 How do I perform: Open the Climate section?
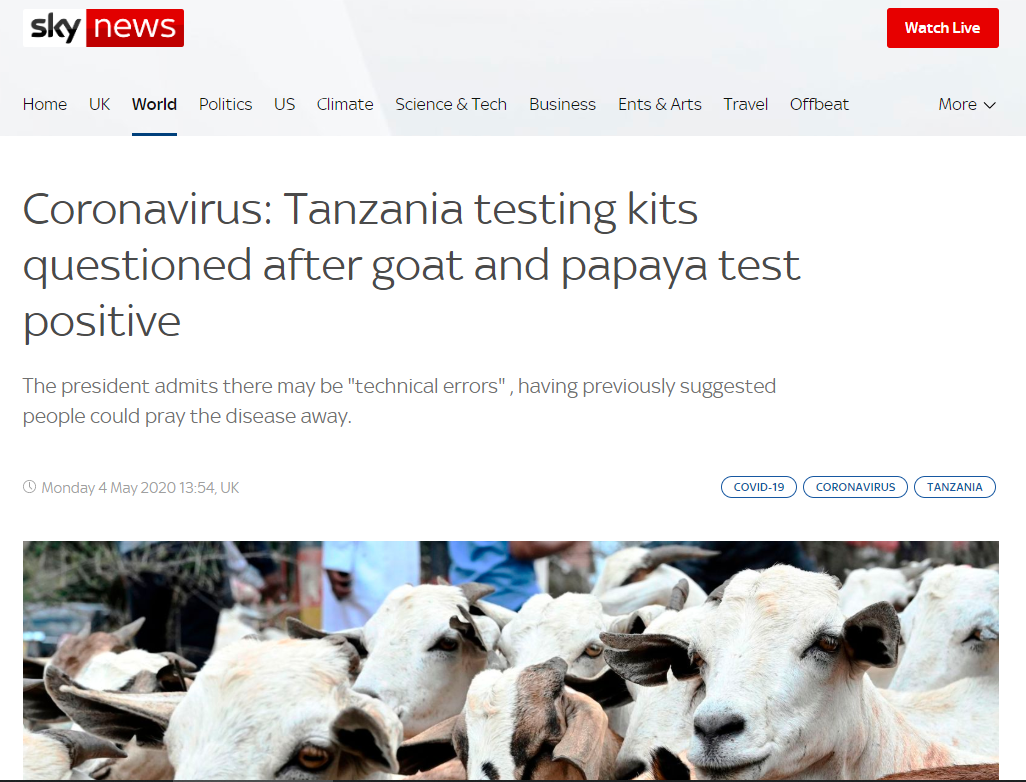(x=345, y=104)
